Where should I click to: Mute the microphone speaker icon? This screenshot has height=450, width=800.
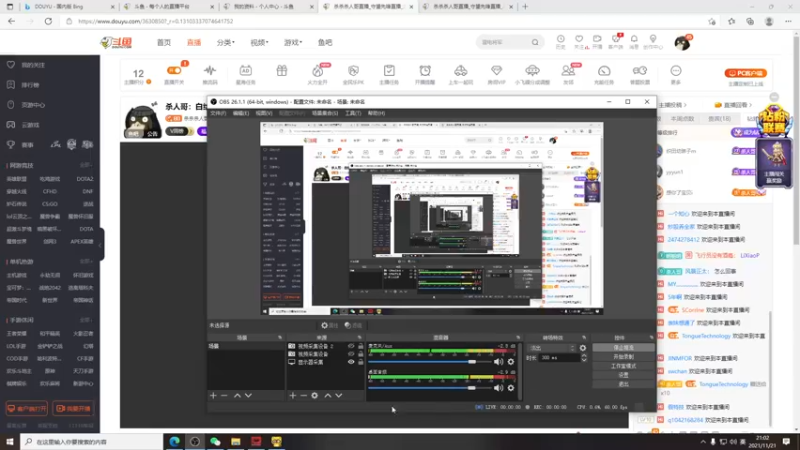[x=498, y=362]
